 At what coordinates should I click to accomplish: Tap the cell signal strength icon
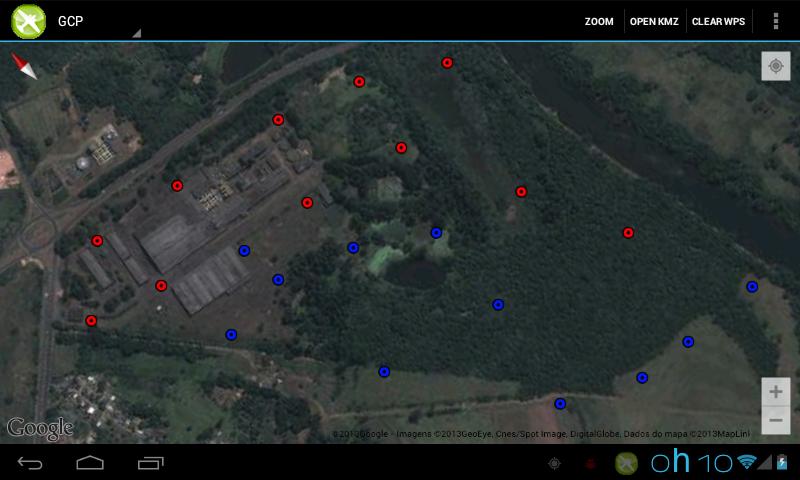coord(764,462)
